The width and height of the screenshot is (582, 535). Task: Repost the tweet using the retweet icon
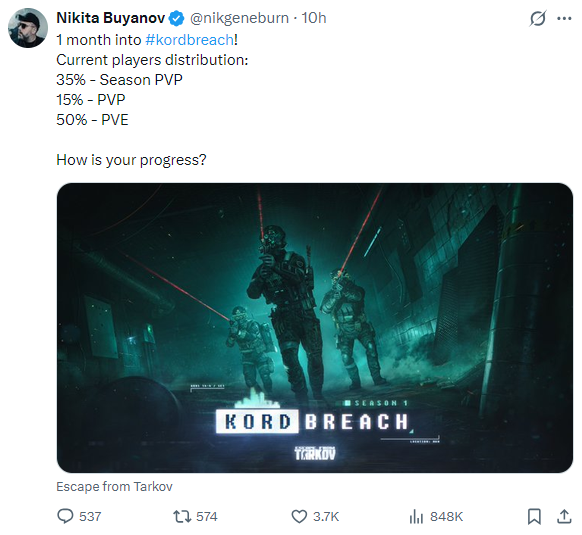point(182,516)
